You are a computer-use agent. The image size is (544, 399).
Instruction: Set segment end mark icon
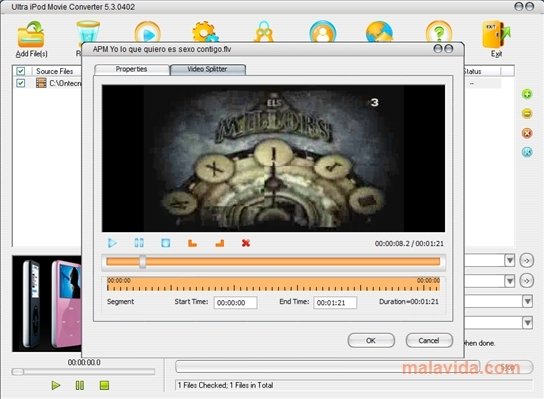[x=220, y=243]
